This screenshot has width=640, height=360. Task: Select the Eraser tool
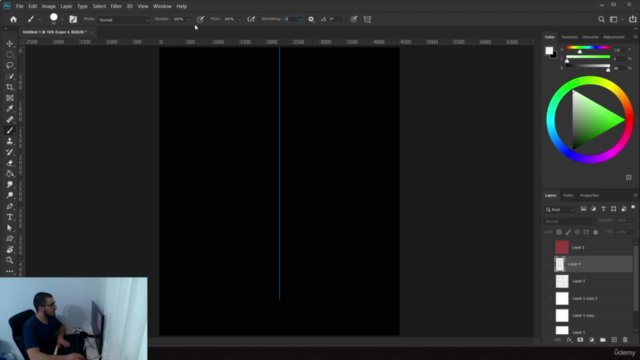[x=10, y=163]
